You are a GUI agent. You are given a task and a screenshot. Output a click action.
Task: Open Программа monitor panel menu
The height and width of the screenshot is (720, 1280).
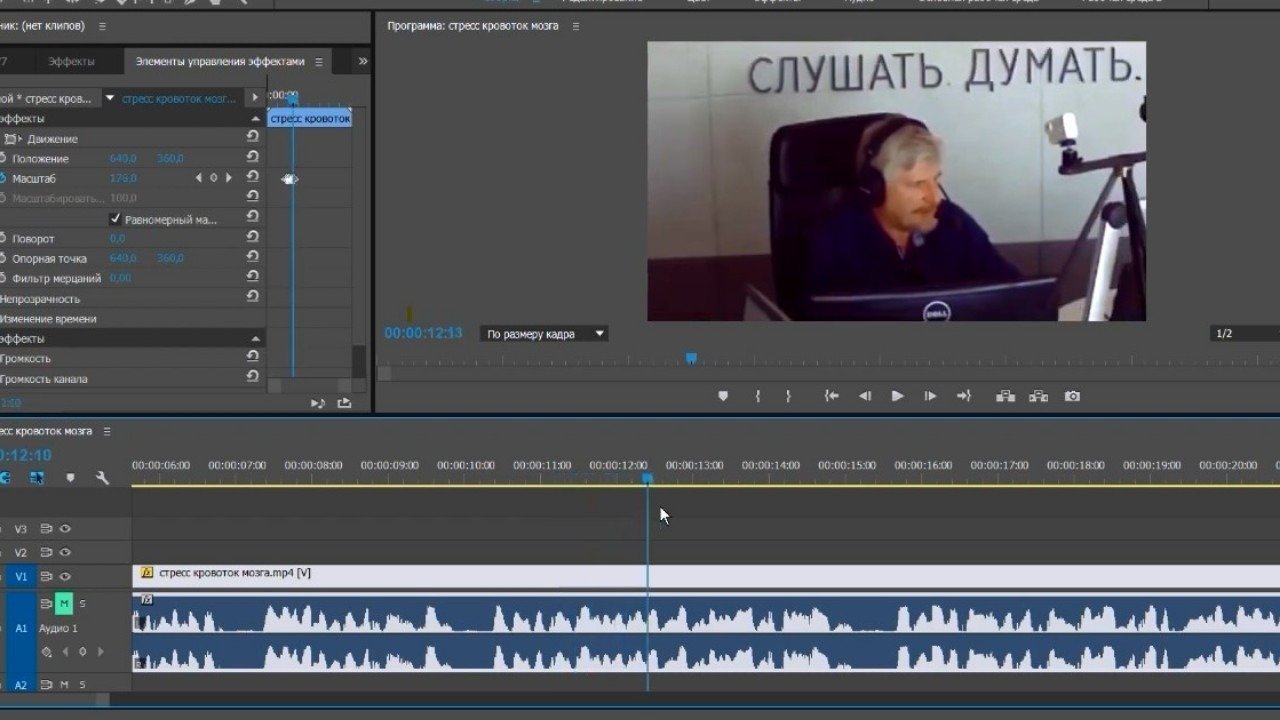click(575, 26)
